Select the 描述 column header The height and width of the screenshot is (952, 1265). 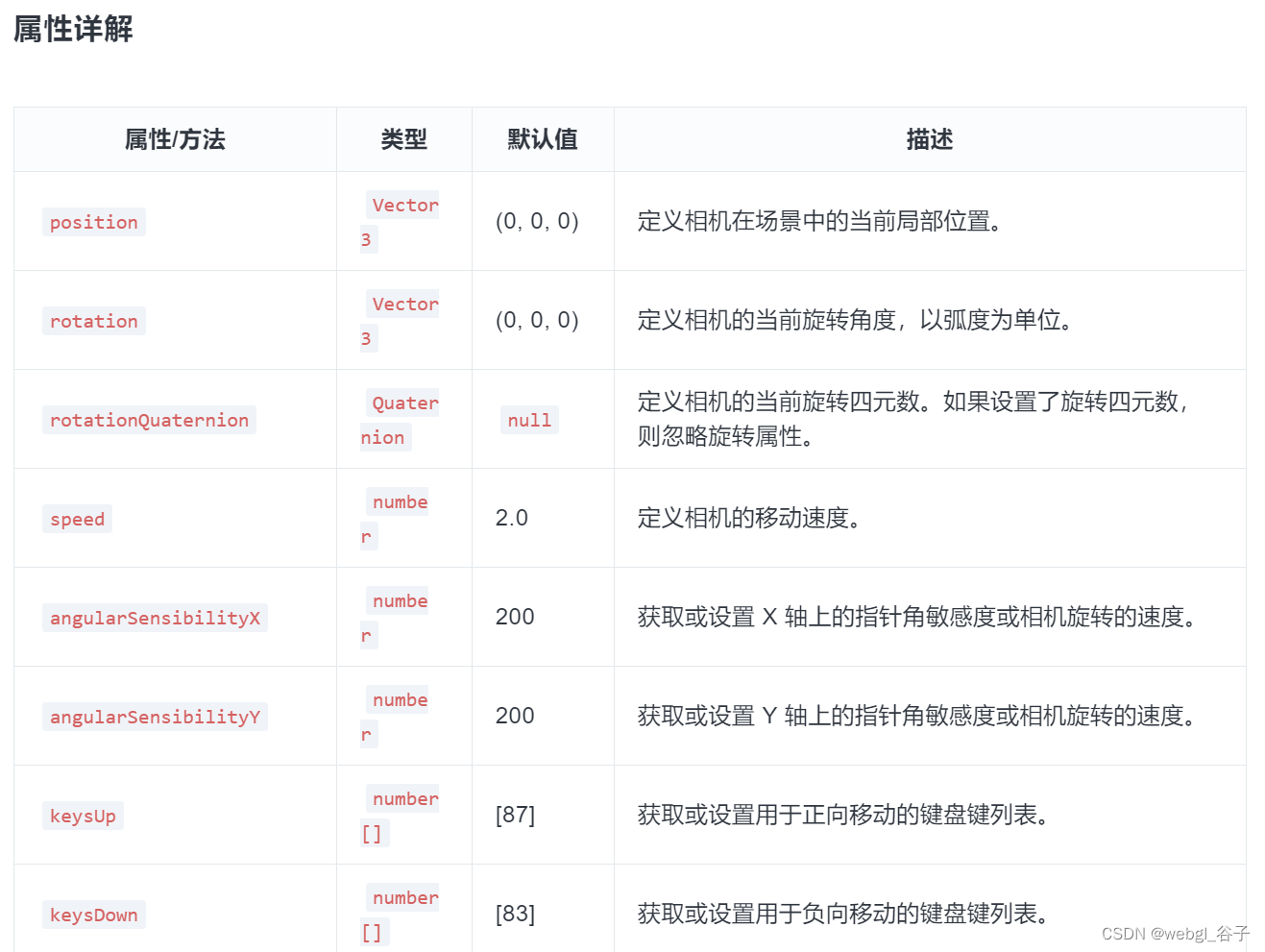930,139
